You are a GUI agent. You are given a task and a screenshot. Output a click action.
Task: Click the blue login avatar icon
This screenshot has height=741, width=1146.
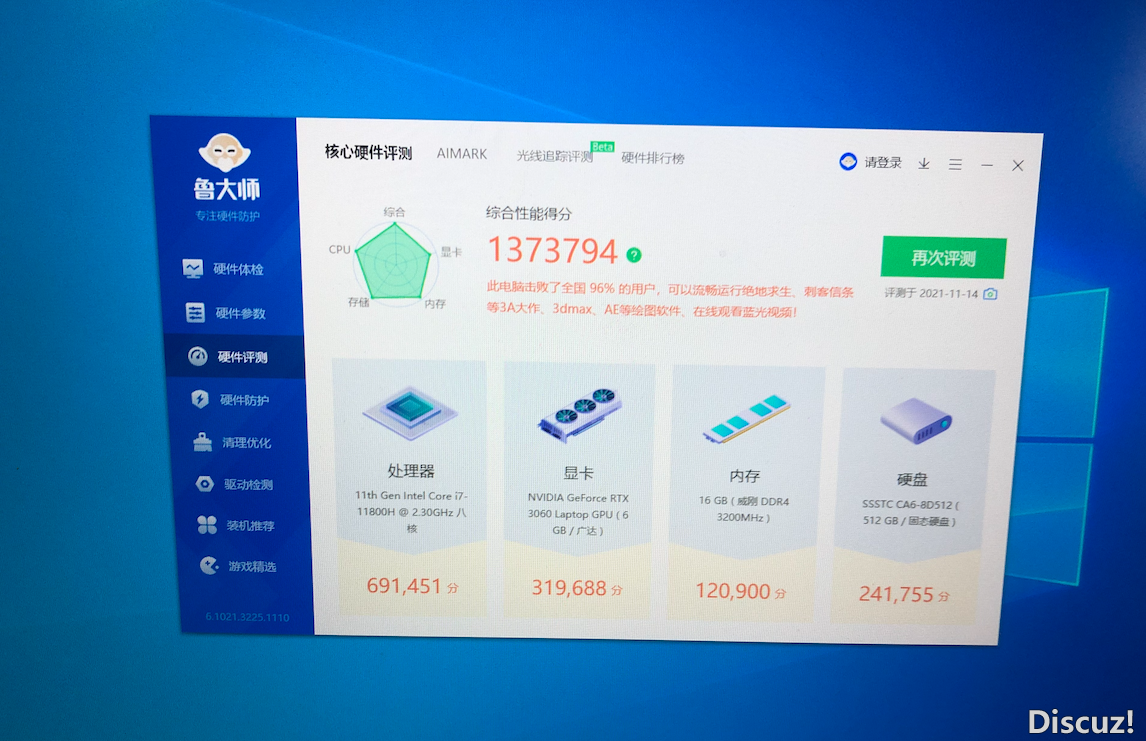848,162
